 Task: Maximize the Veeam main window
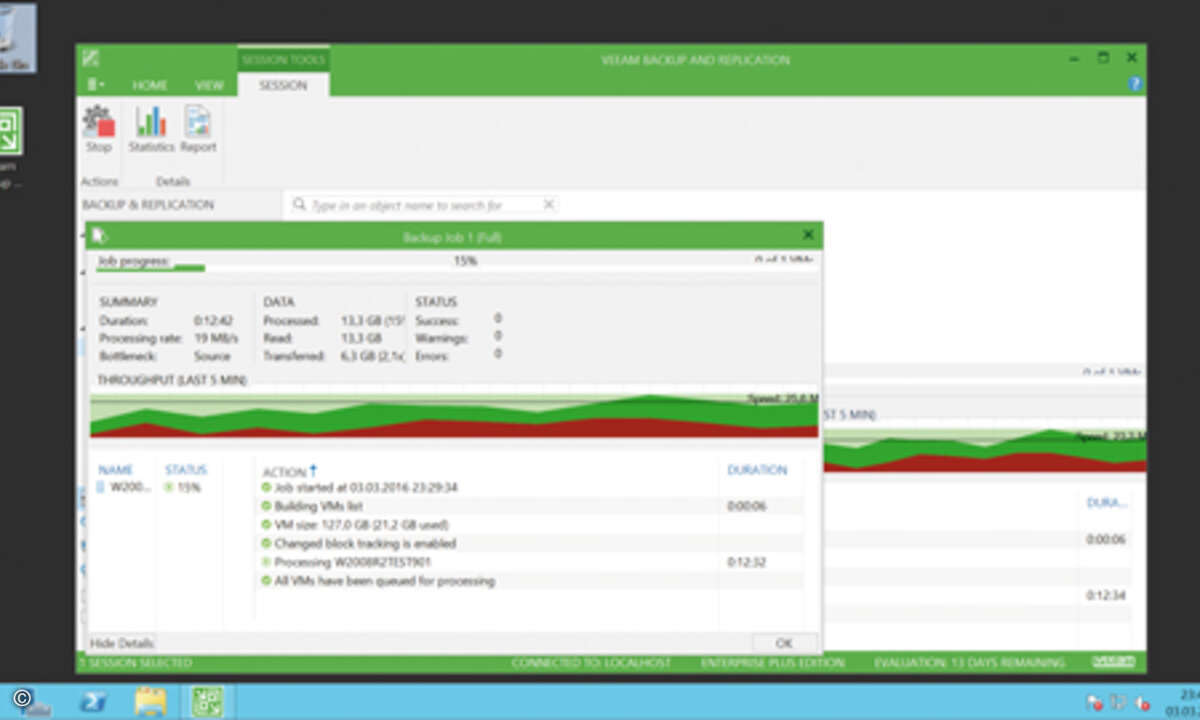[1103, 58]
